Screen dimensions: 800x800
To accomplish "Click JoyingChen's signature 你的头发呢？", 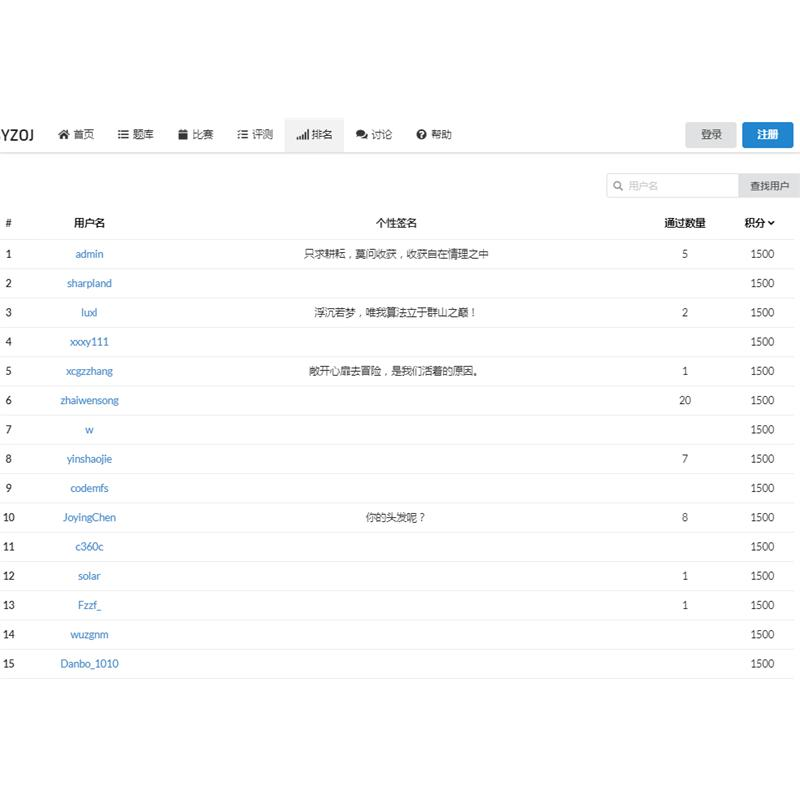I will [396, 517].
